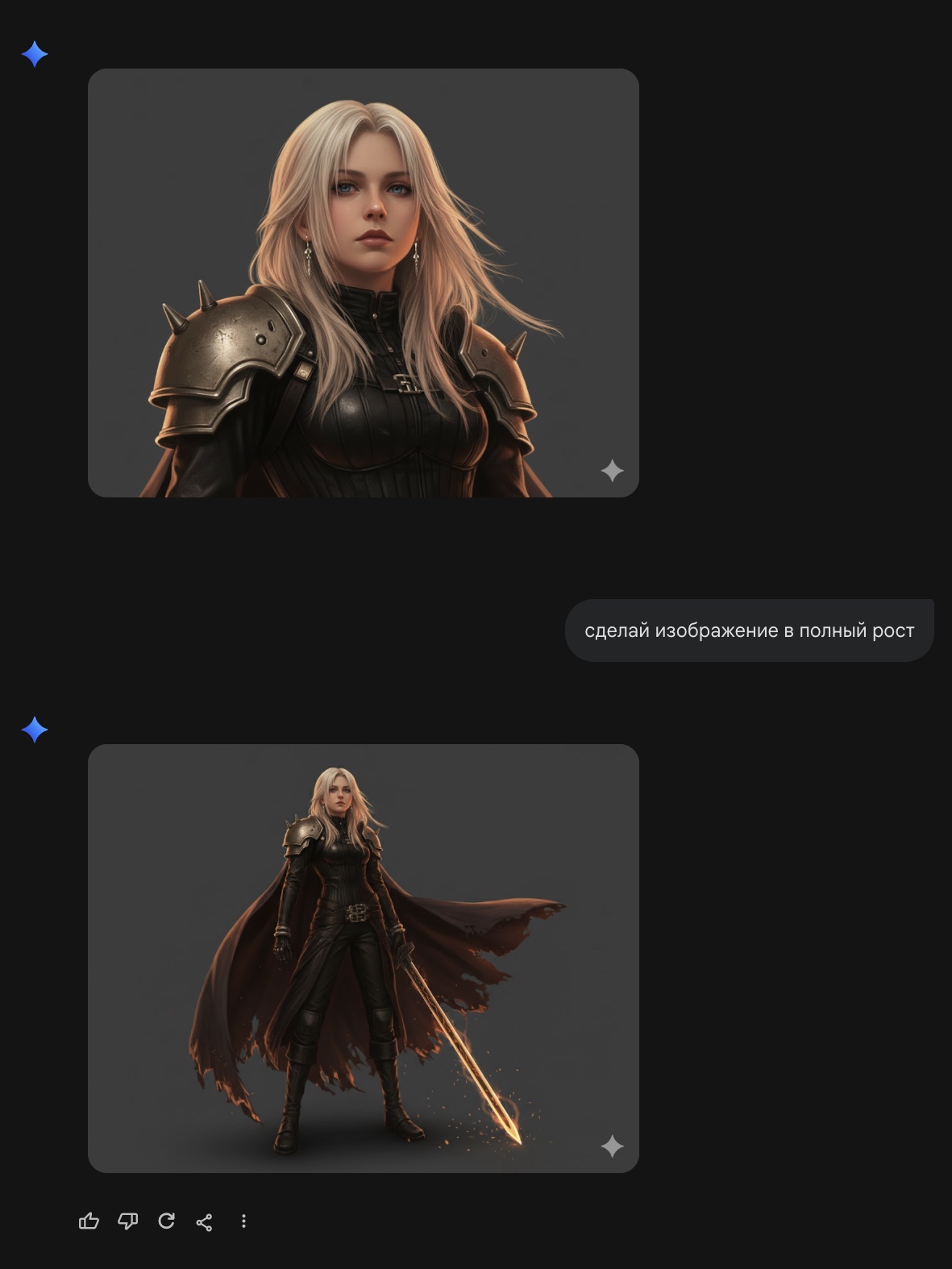Click the Gemini sparkle above the full-body image
Viewport: 952px width, 1269px height.
[x=35, y=730]
